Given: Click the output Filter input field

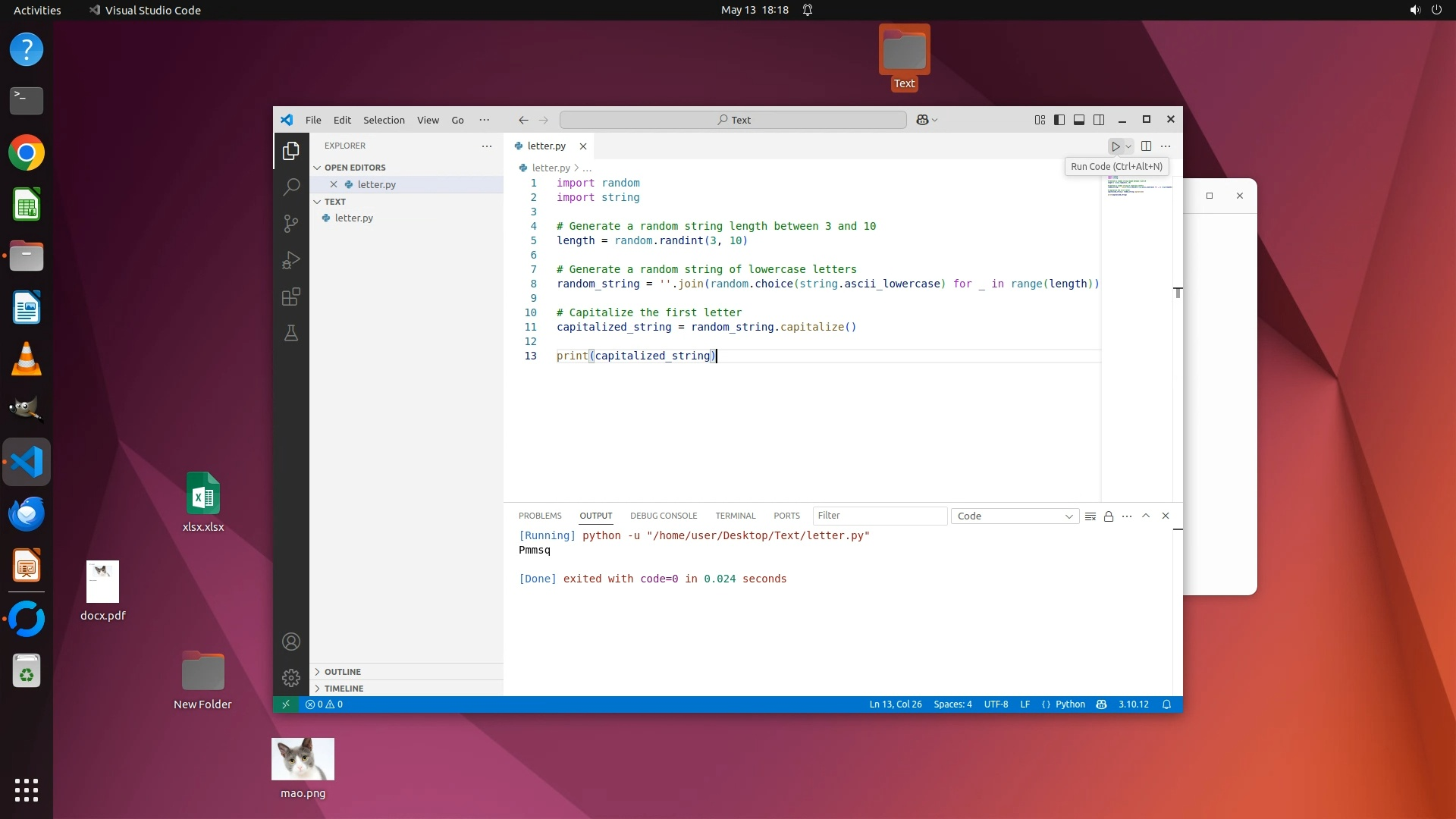Looking at the screenshot, I should [x=880, y=516].
